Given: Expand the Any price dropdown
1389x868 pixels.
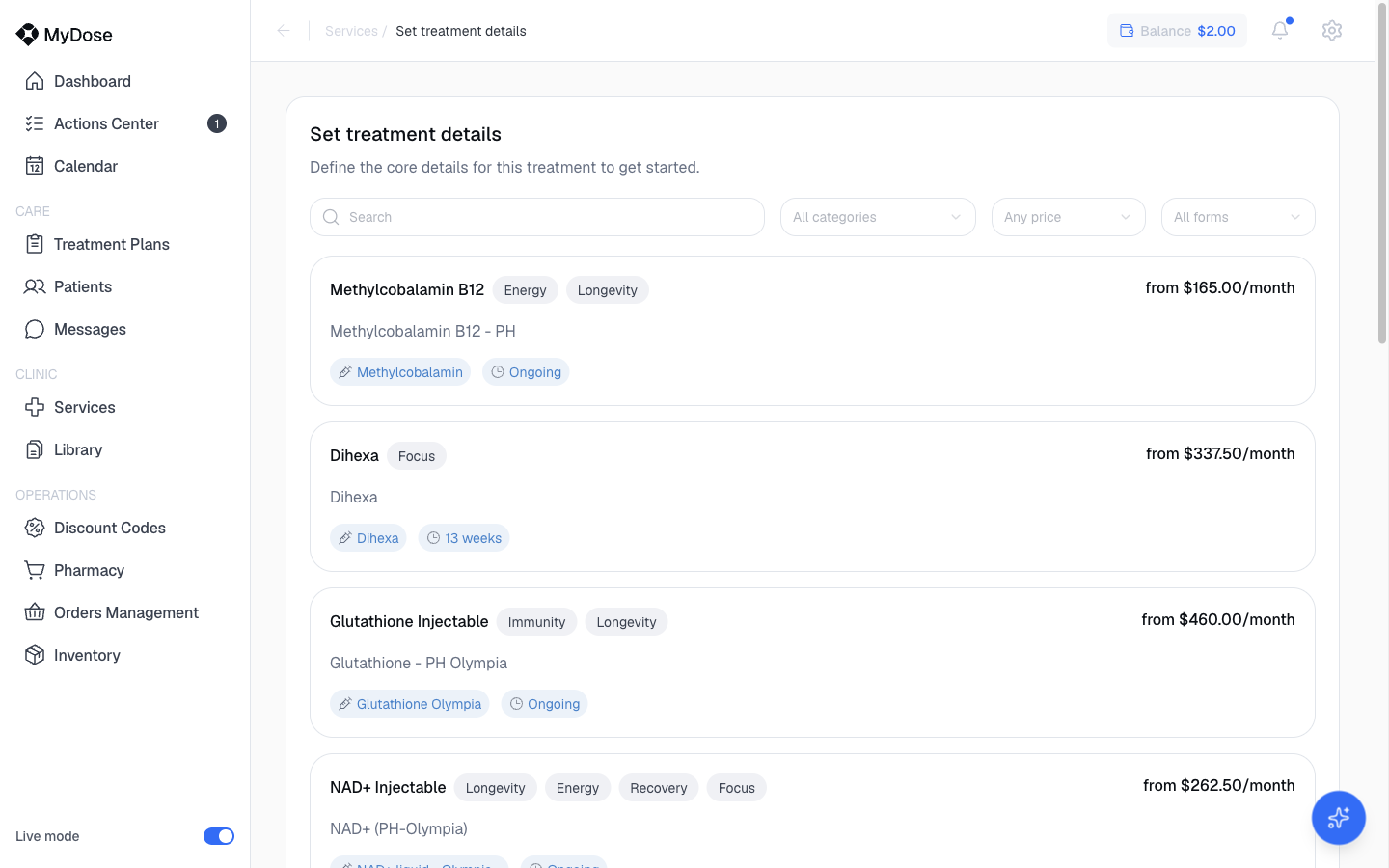Looking at the screenshot, I should (1069, 217).
